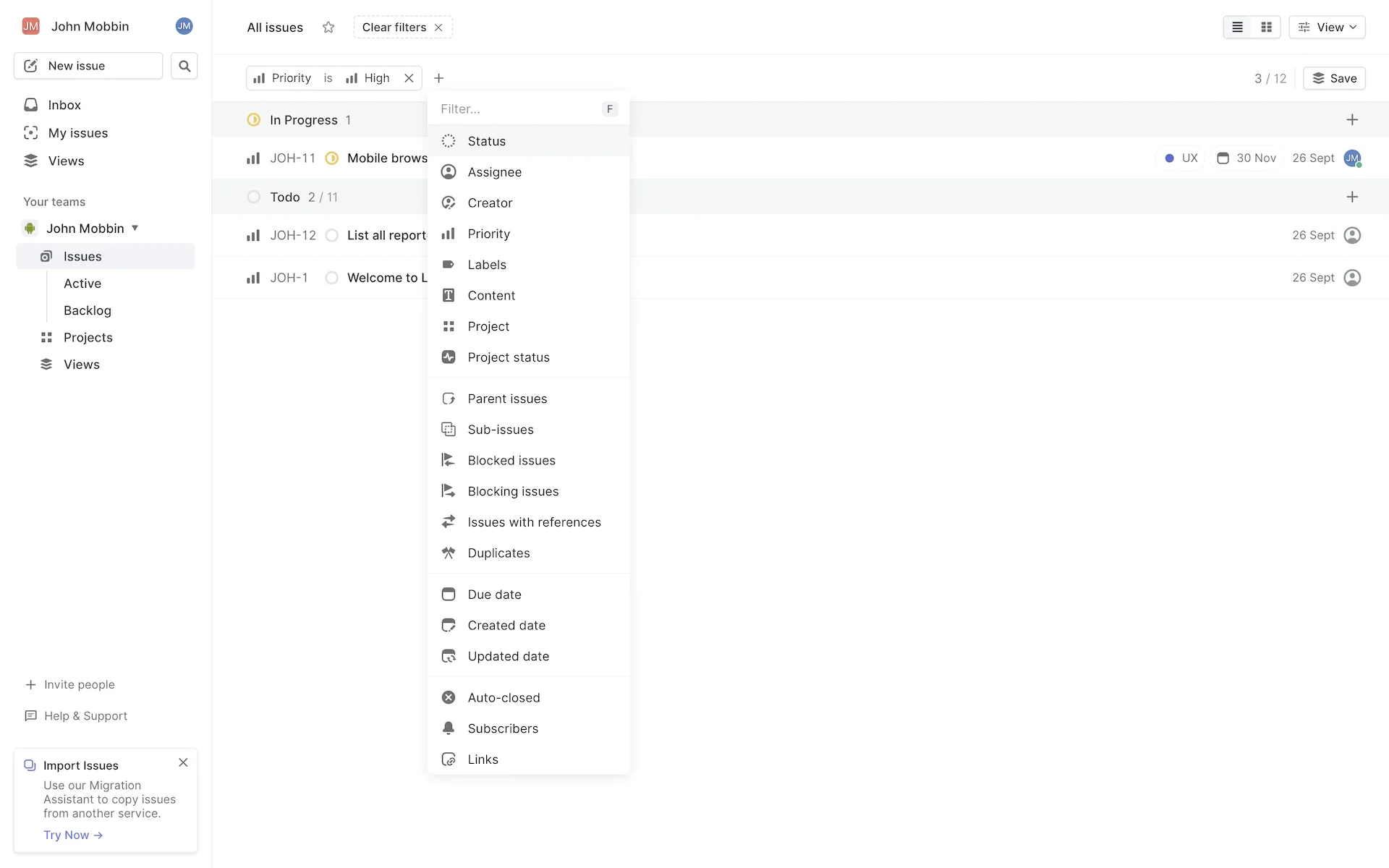
Task: Click unassigned avatar icon on JOH-12
Action: (x=1351, y=235)
